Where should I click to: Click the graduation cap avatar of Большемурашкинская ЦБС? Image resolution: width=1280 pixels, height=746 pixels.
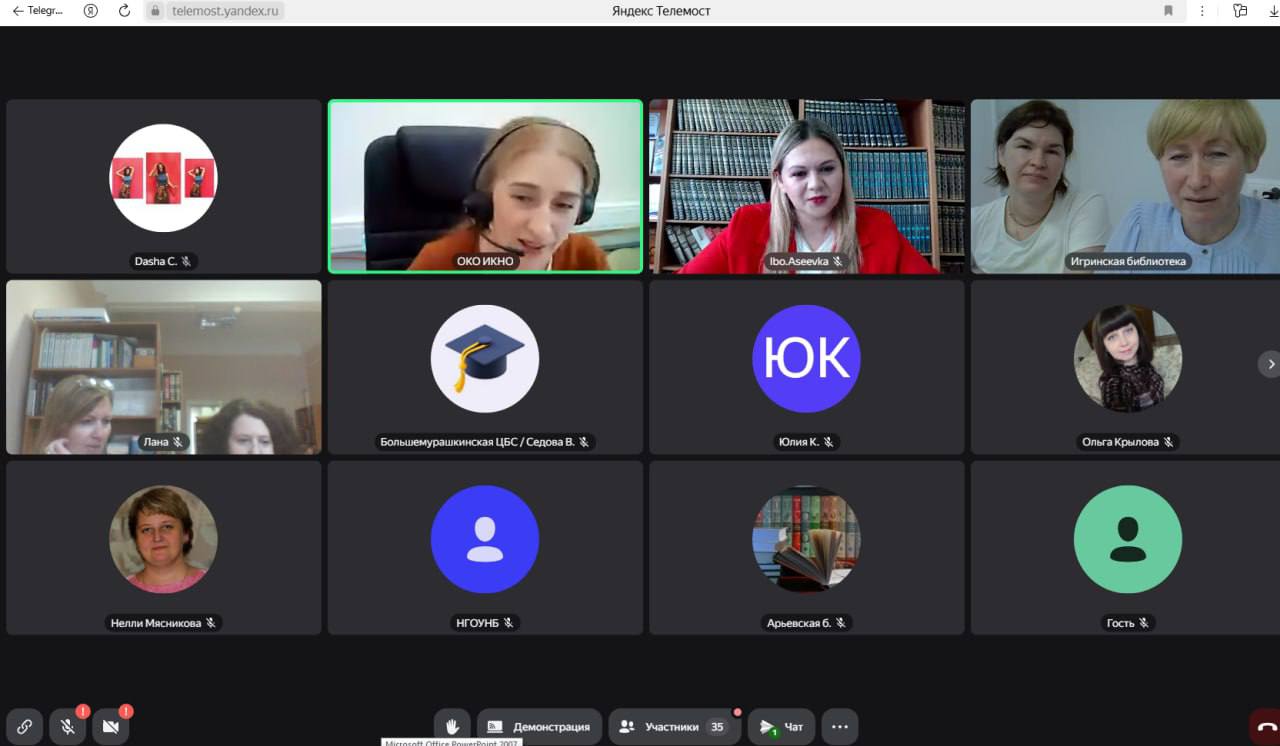click(x=485, y=359)
